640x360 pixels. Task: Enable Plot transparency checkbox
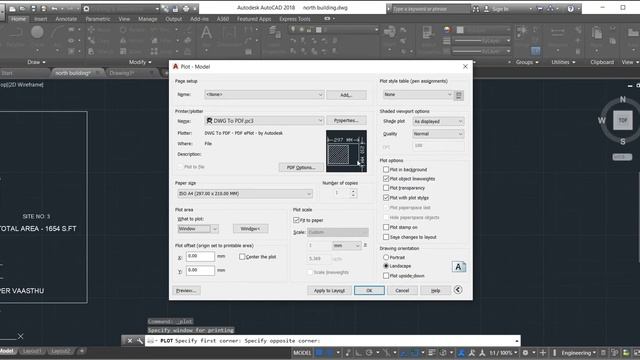(386, 188)
